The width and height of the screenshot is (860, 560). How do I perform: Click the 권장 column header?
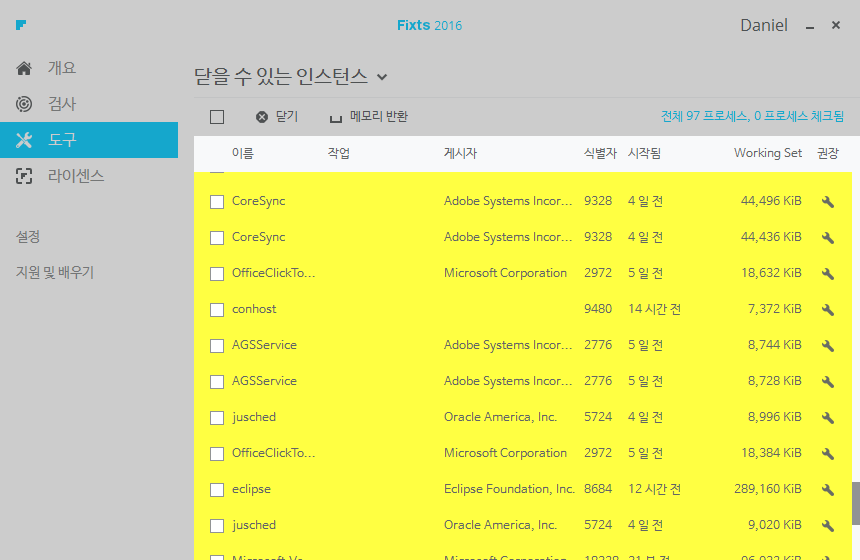[828, 153]
